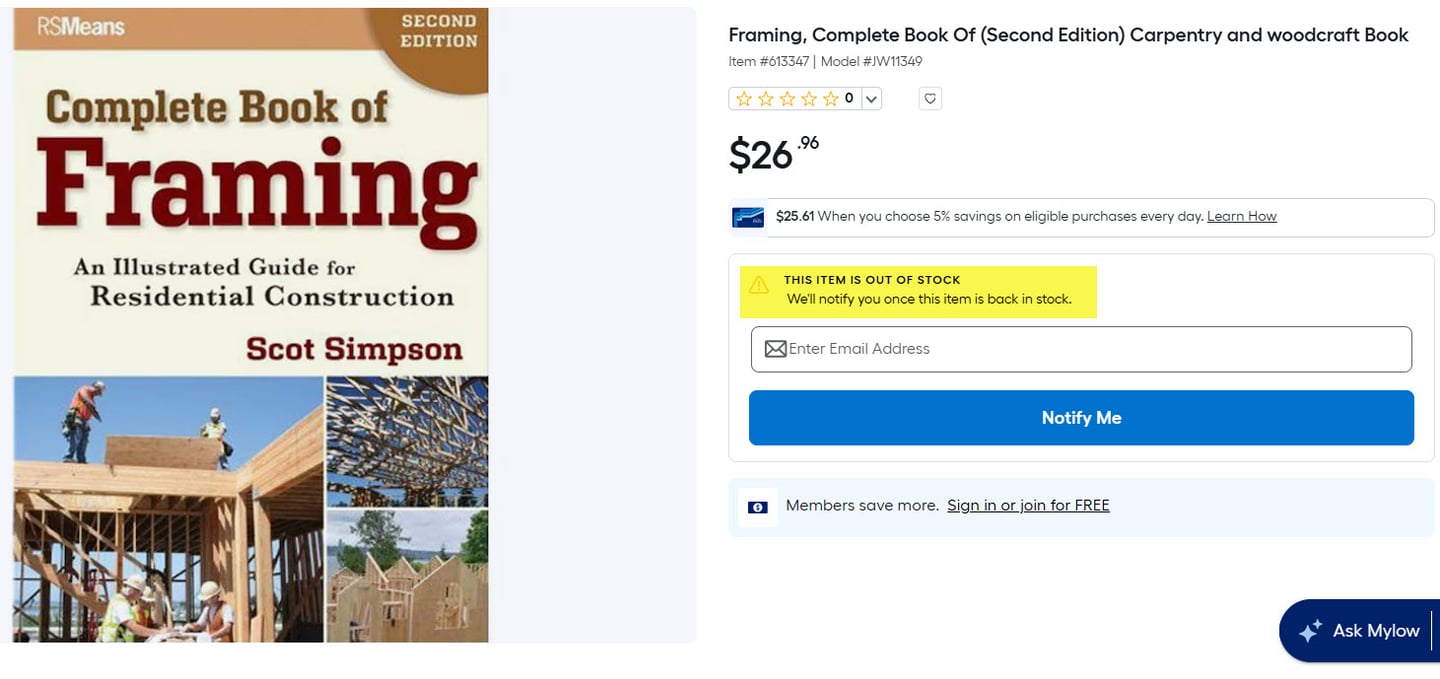Click the Model #JW11349 text
This screenshot has height=679, width=1440.
click(x=871, y=61)
